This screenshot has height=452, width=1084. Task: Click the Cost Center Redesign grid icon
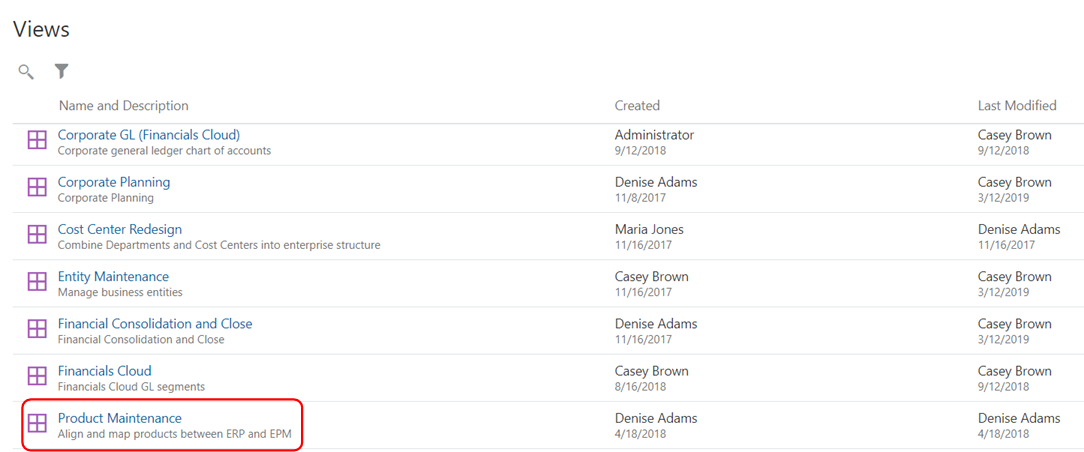tap(37, 234)
